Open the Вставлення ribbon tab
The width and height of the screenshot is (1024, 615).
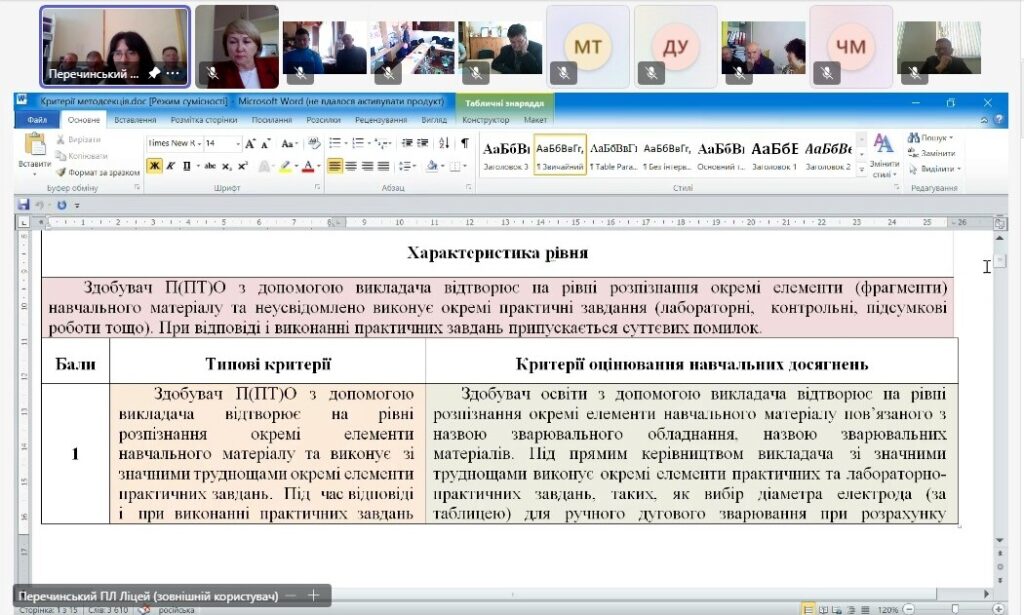[134, 120]
